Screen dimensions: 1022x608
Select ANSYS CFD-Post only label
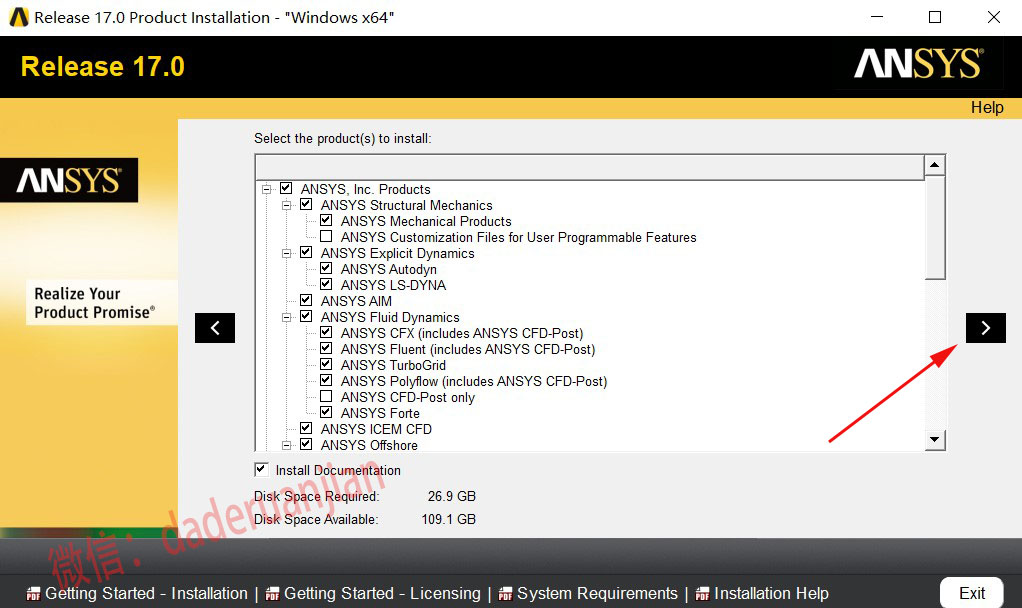click(407, 398)
